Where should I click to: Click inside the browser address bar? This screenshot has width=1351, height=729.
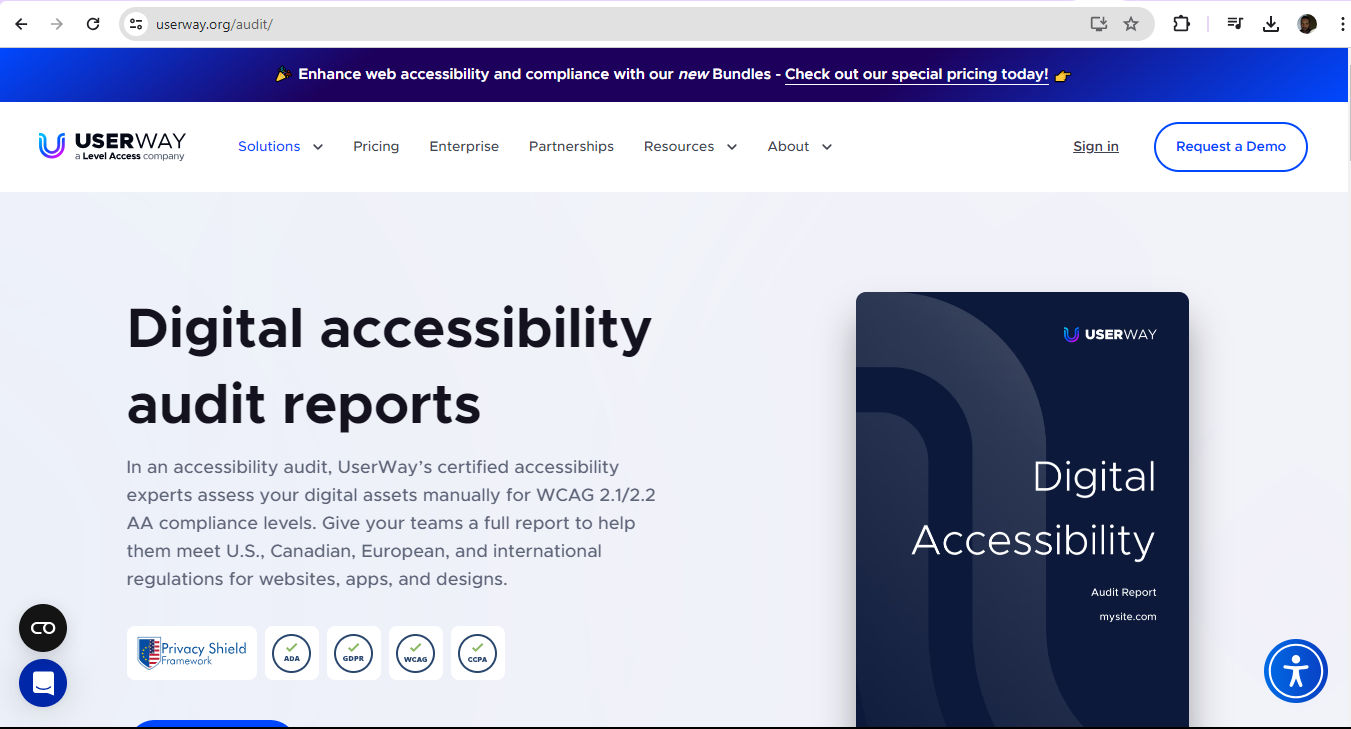(400, 23)
